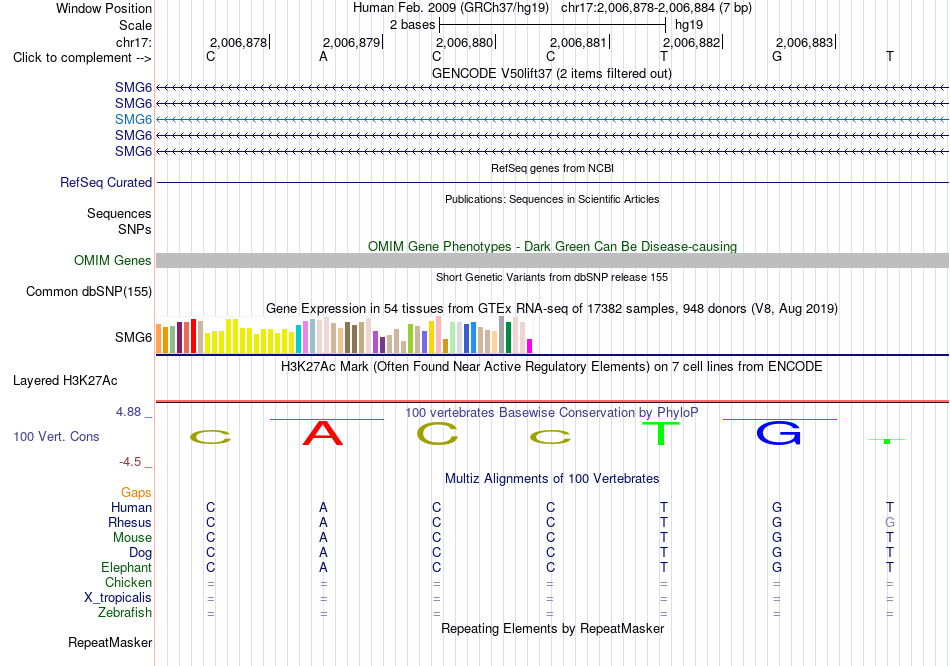Click the Mouse alignment row label
The width and height of the screenshot is (950, 666).
(132, 538)
